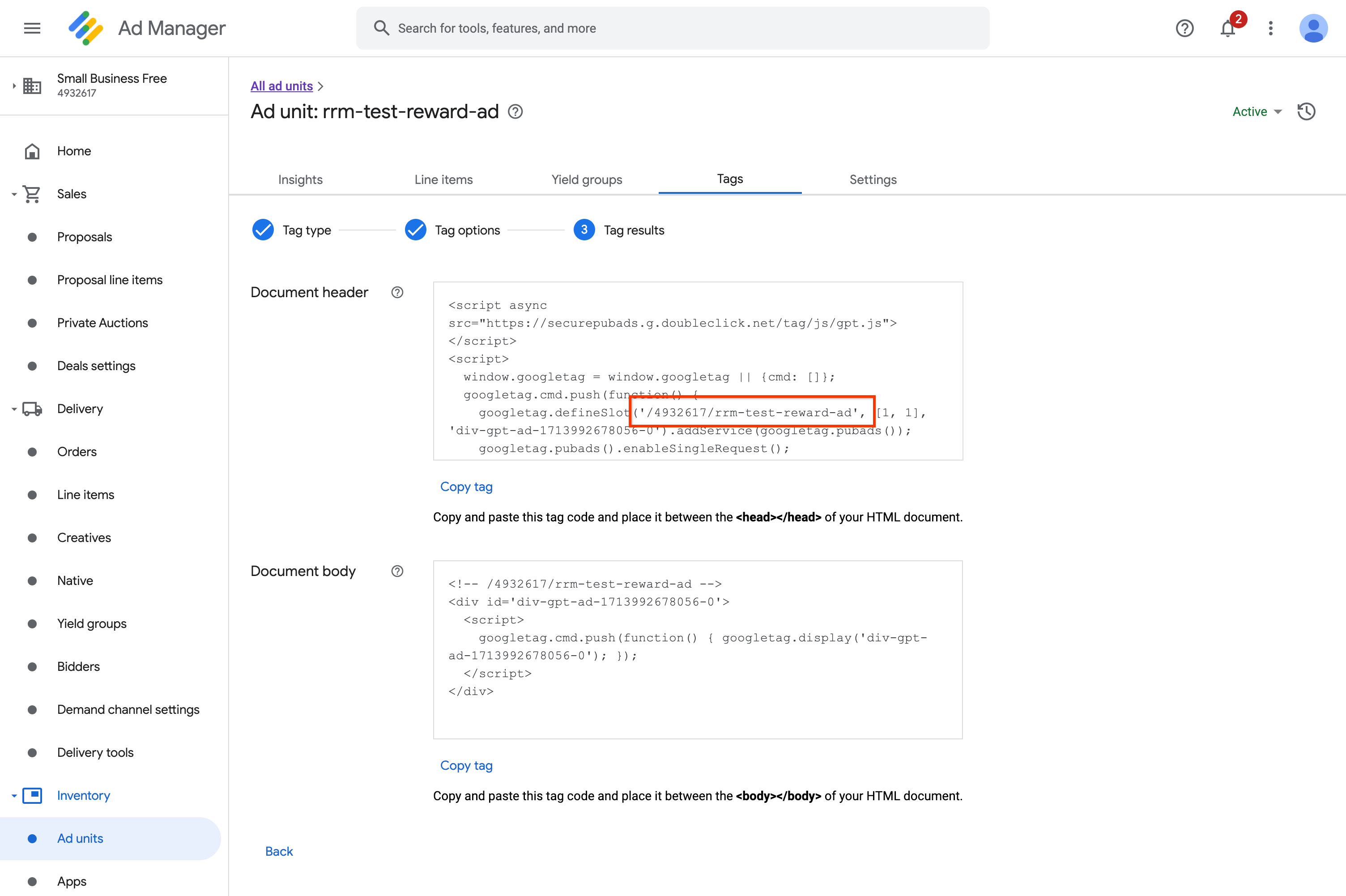Open the change history clock icon
1346x896 pixels.
[x=1306, y=111]
